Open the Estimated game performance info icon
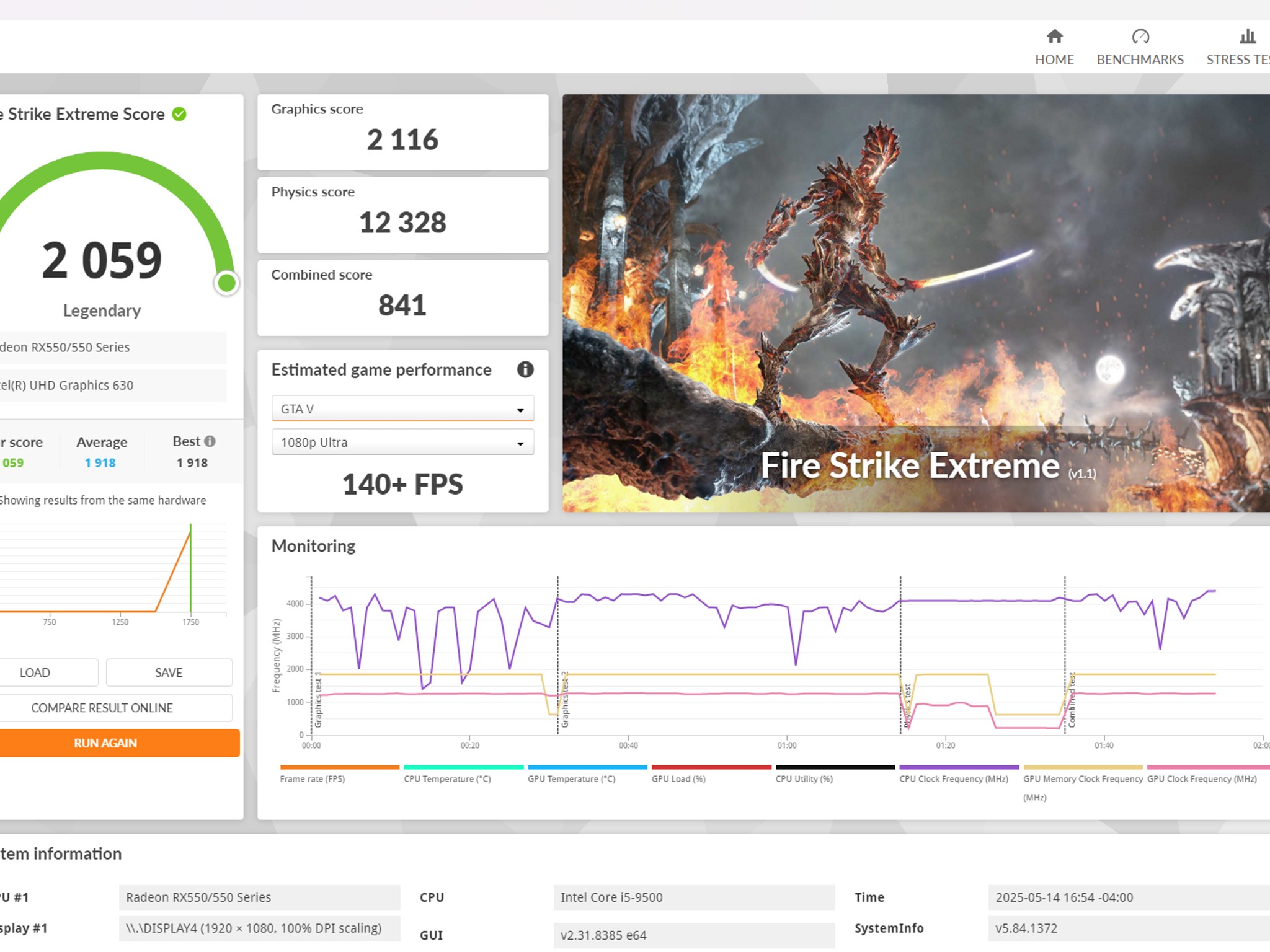The image size is (1270, 952). (525, 370)
